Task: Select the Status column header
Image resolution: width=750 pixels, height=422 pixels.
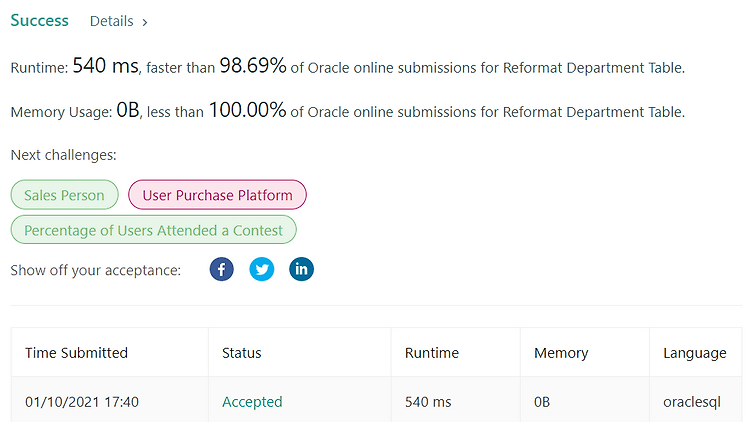Action: click(242, 353)
